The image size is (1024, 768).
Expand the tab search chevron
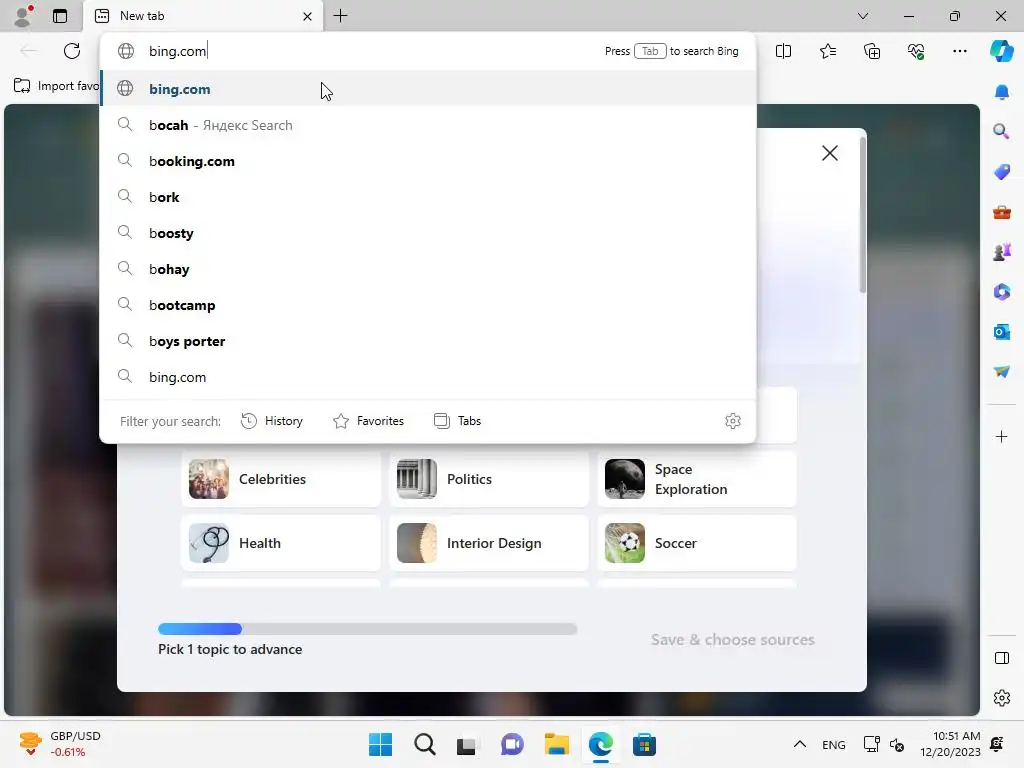coord(863,16)
